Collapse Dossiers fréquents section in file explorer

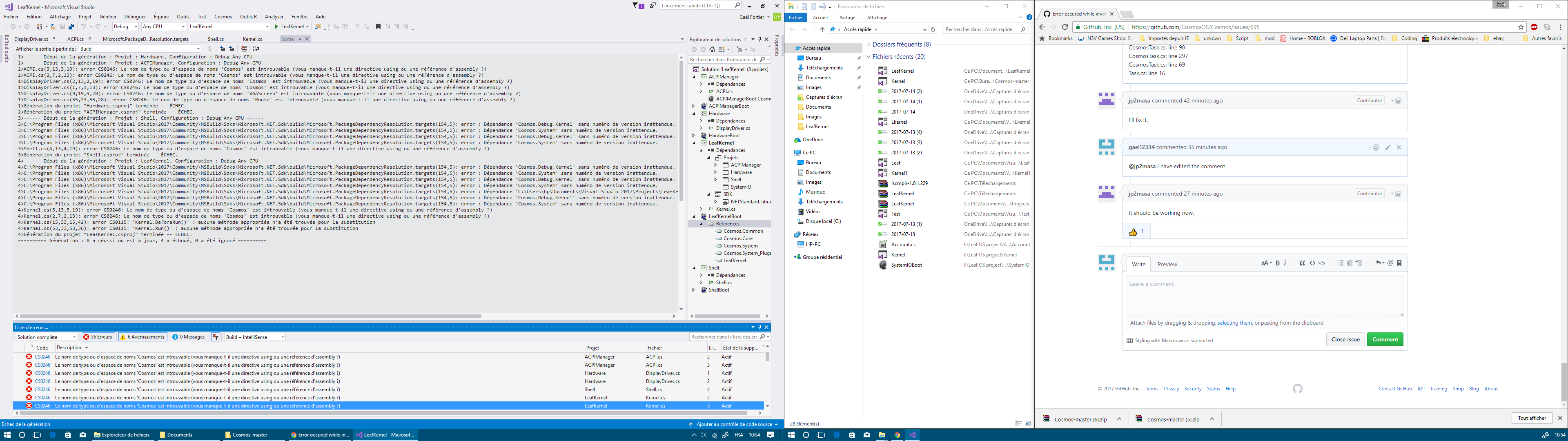coord(869,45)
